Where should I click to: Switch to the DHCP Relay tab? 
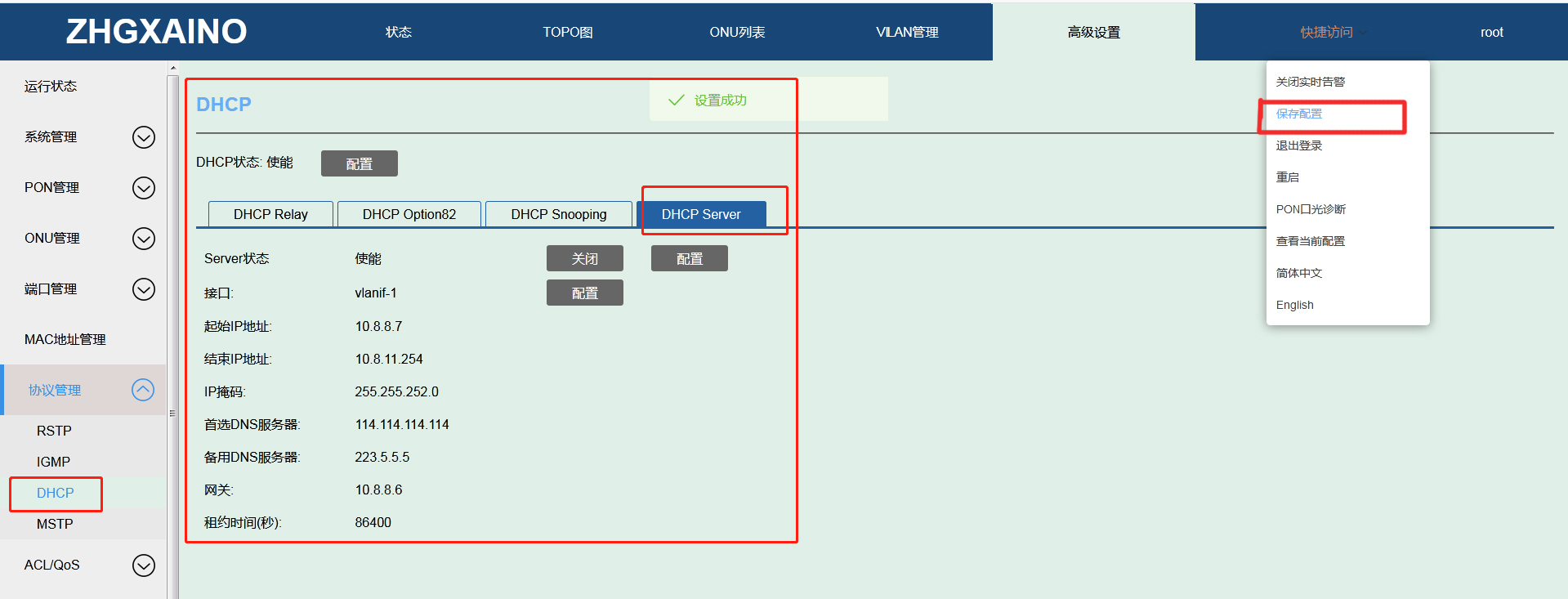270,214
